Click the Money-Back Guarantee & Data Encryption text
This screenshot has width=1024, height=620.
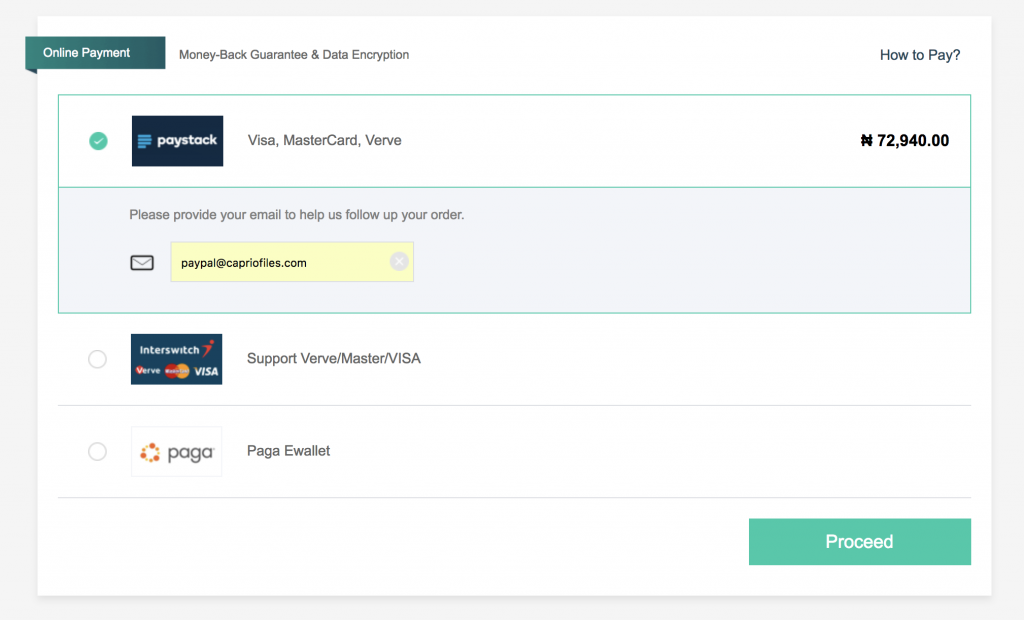click(294, 55)
